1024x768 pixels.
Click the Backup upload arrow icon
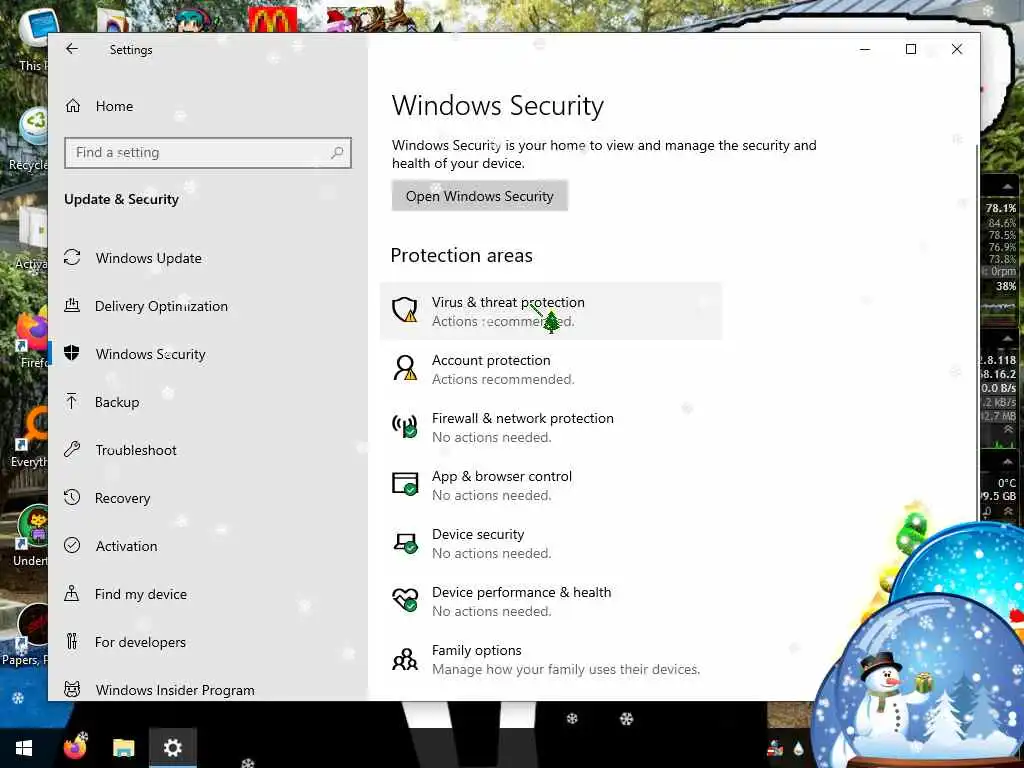coord(72,402)
